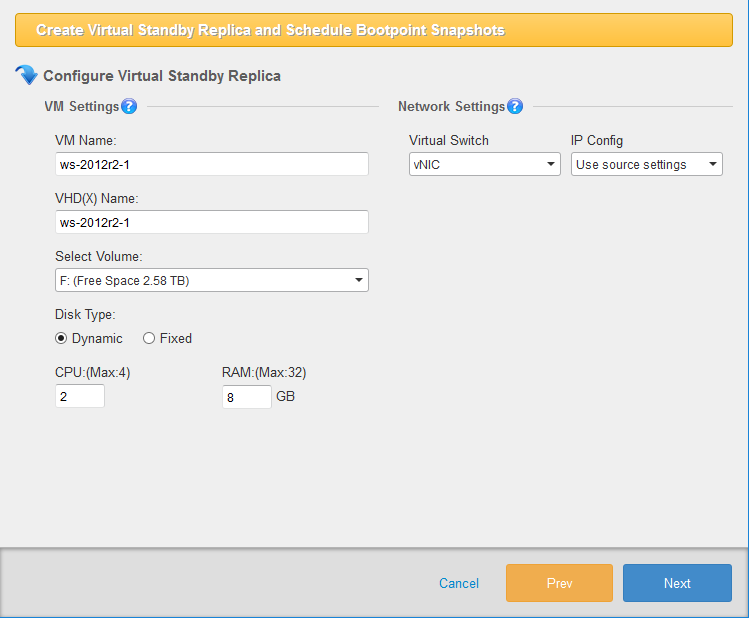Open the VM Settings help icon
The height and width of the screenshot is (618, 749).
pyautogui.click(x=129, y=107)
